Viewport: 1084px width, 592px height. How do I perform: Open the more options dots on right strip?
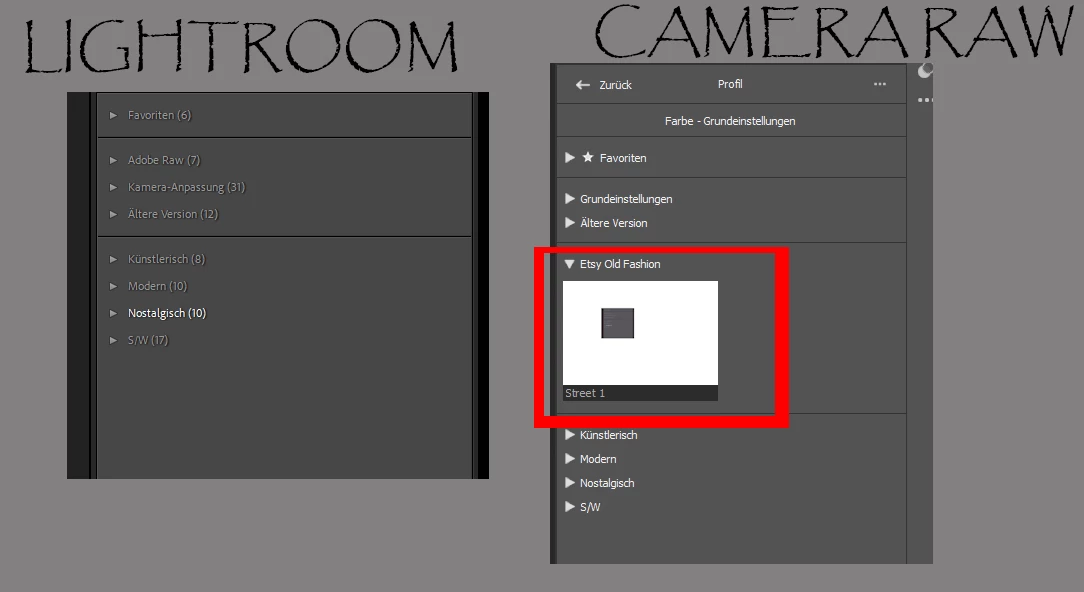coord(925,100)
